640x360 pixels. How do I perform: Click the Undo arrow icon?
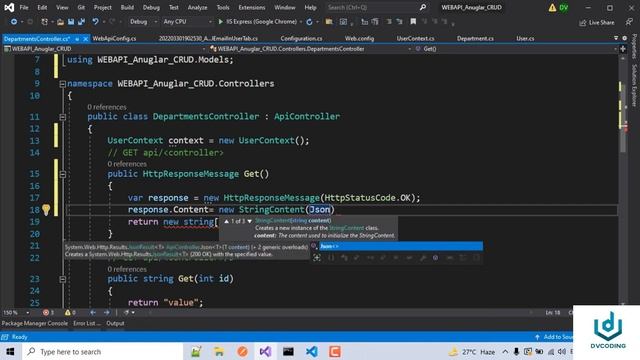(95, 22)
